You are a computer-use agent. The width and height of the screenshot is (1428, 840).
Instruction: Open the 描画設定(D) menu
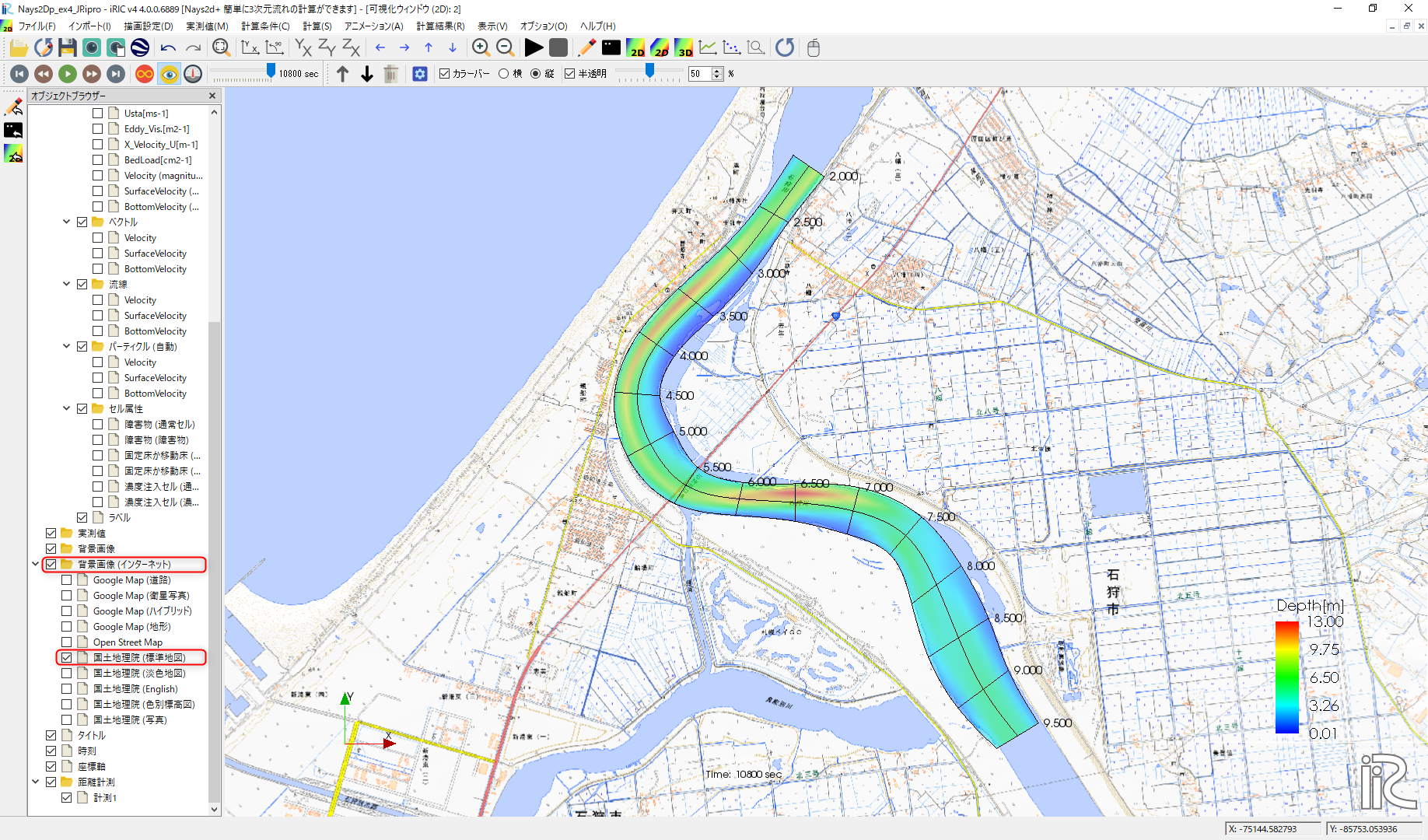[149, 26]
